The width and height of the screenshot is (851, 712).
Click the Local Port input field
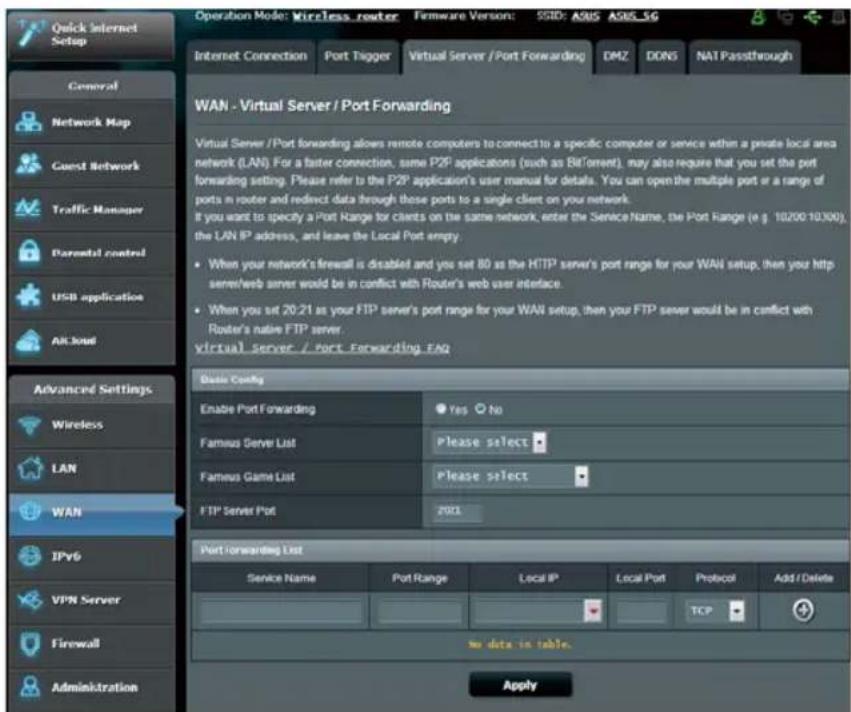point(641,612)
